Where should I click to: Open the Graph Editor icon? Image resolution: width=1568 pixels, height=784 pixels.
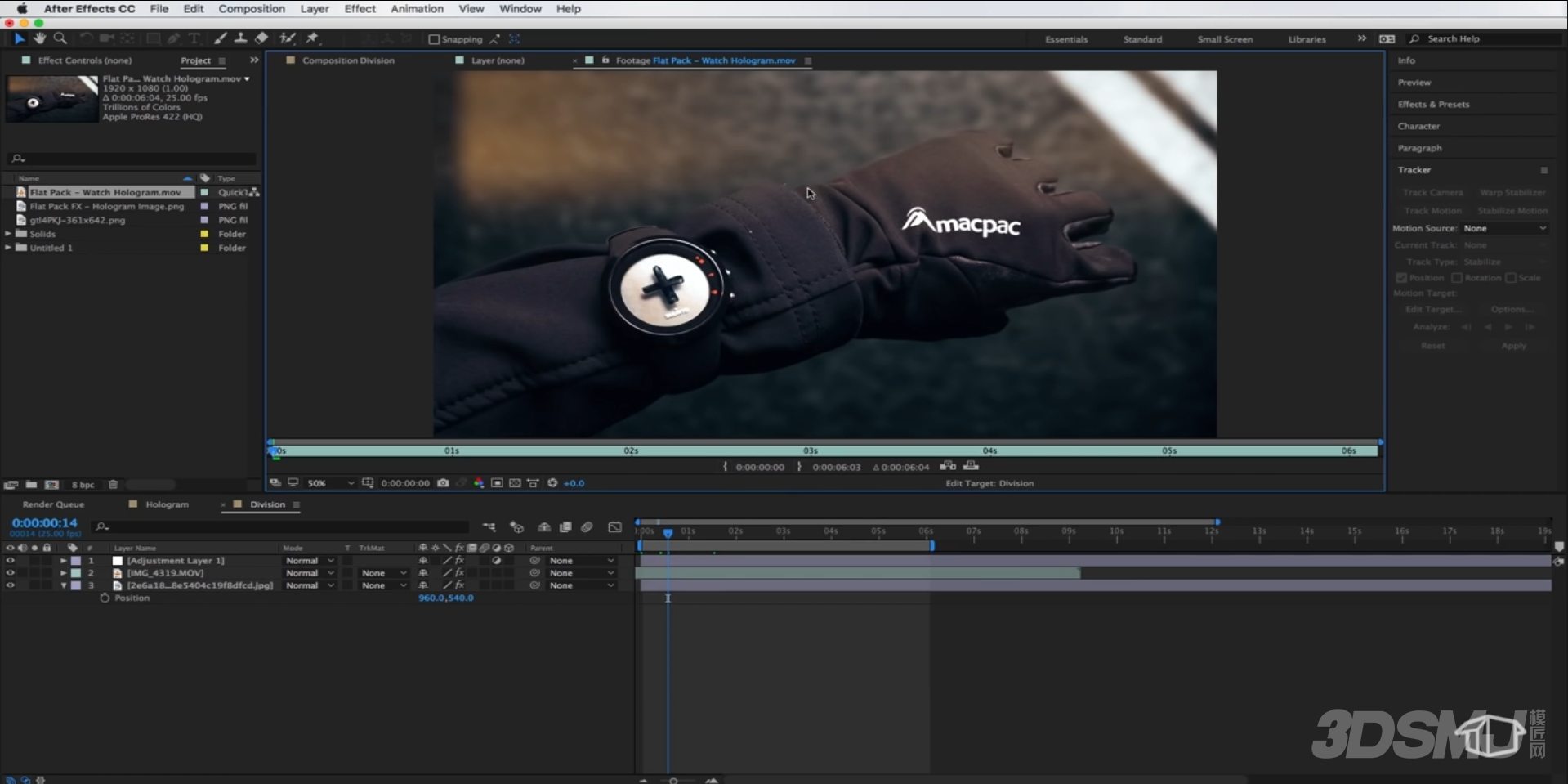coord(615,527)
